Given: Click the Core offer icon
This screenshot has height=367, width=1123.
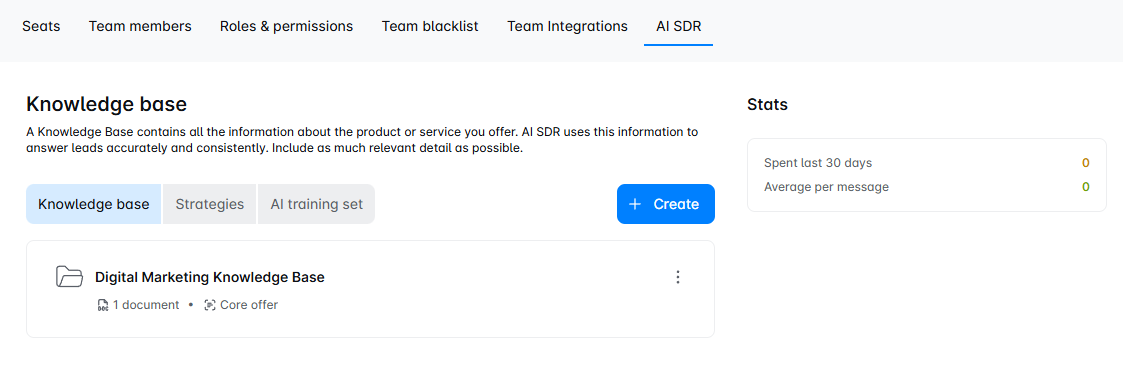Looking at the screenshot, I should (x=209, y=305).
